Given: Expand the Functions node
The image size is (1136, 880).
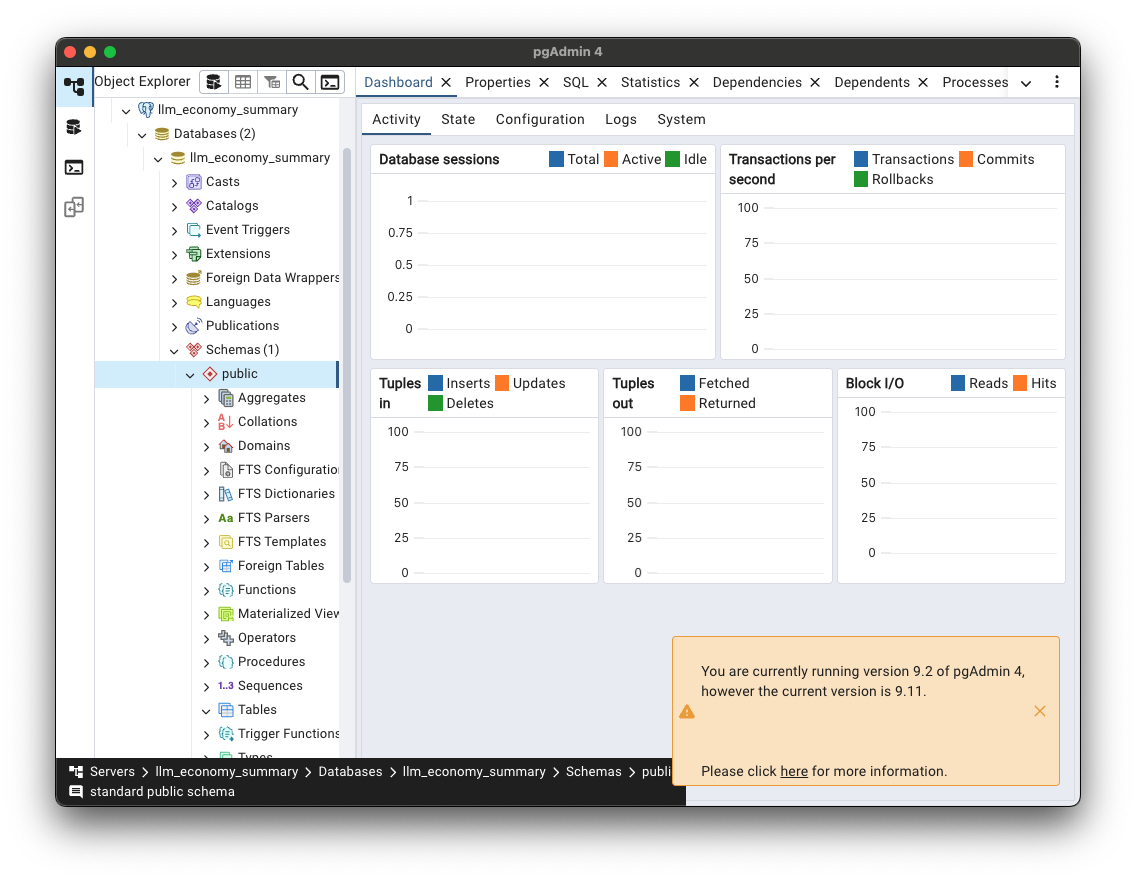Looking at the screenshot, I should [x=206, y=590].
